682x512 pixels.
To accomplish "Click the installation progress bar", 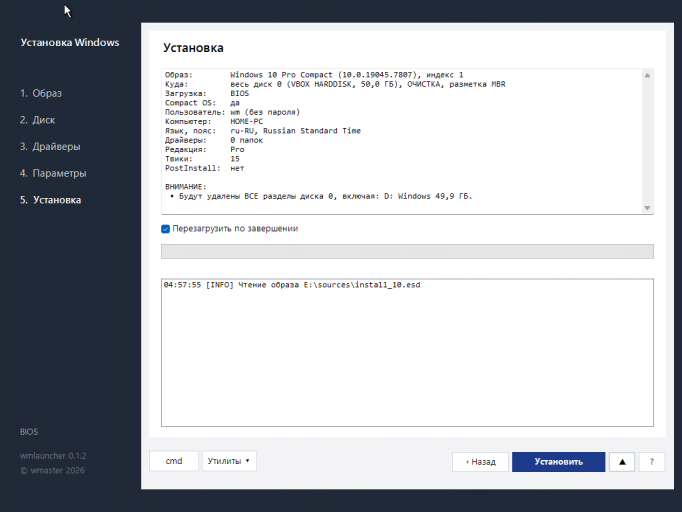I will click(x=407, y=251).
